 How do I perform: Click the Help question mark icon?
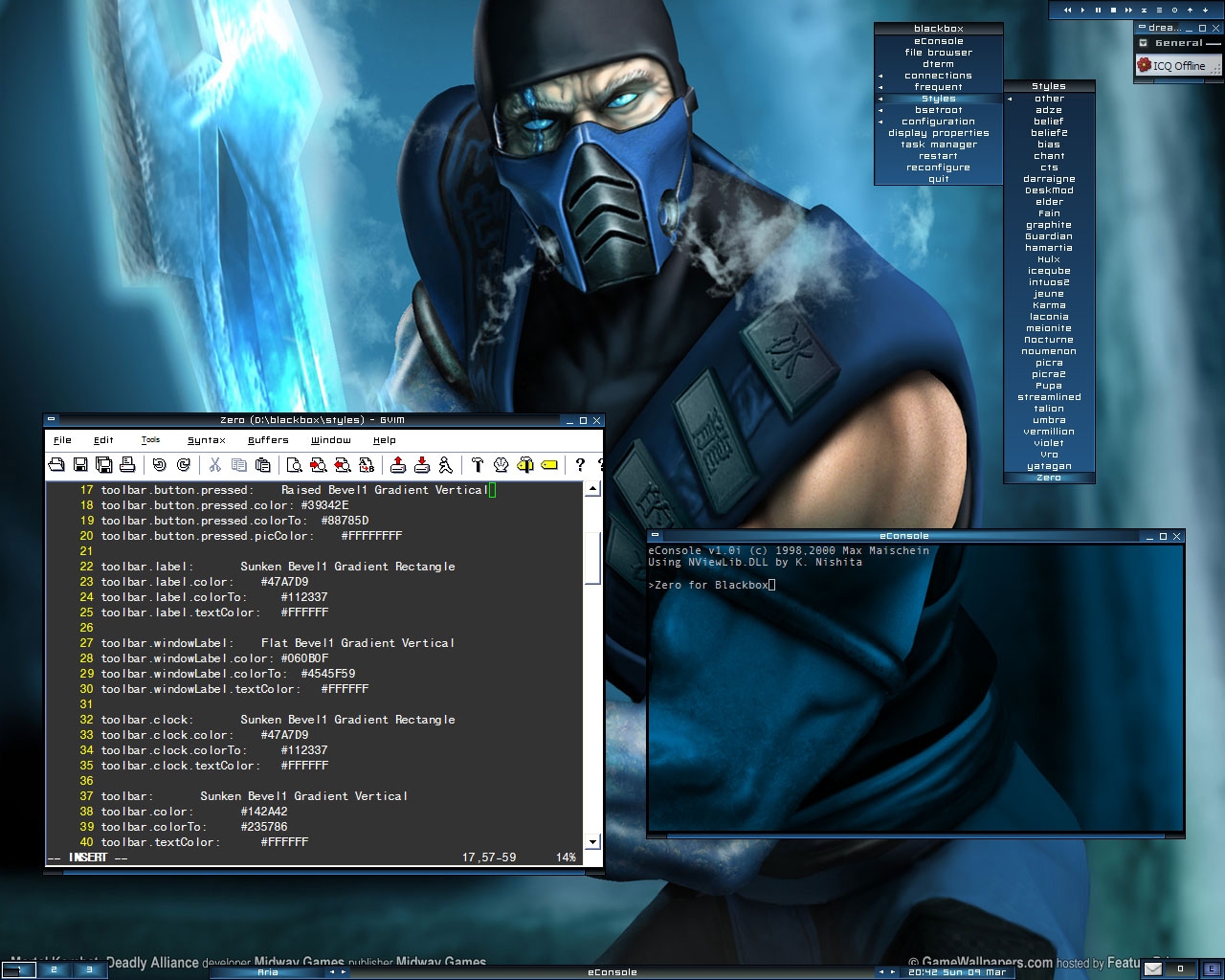click(x=580, y=465)
